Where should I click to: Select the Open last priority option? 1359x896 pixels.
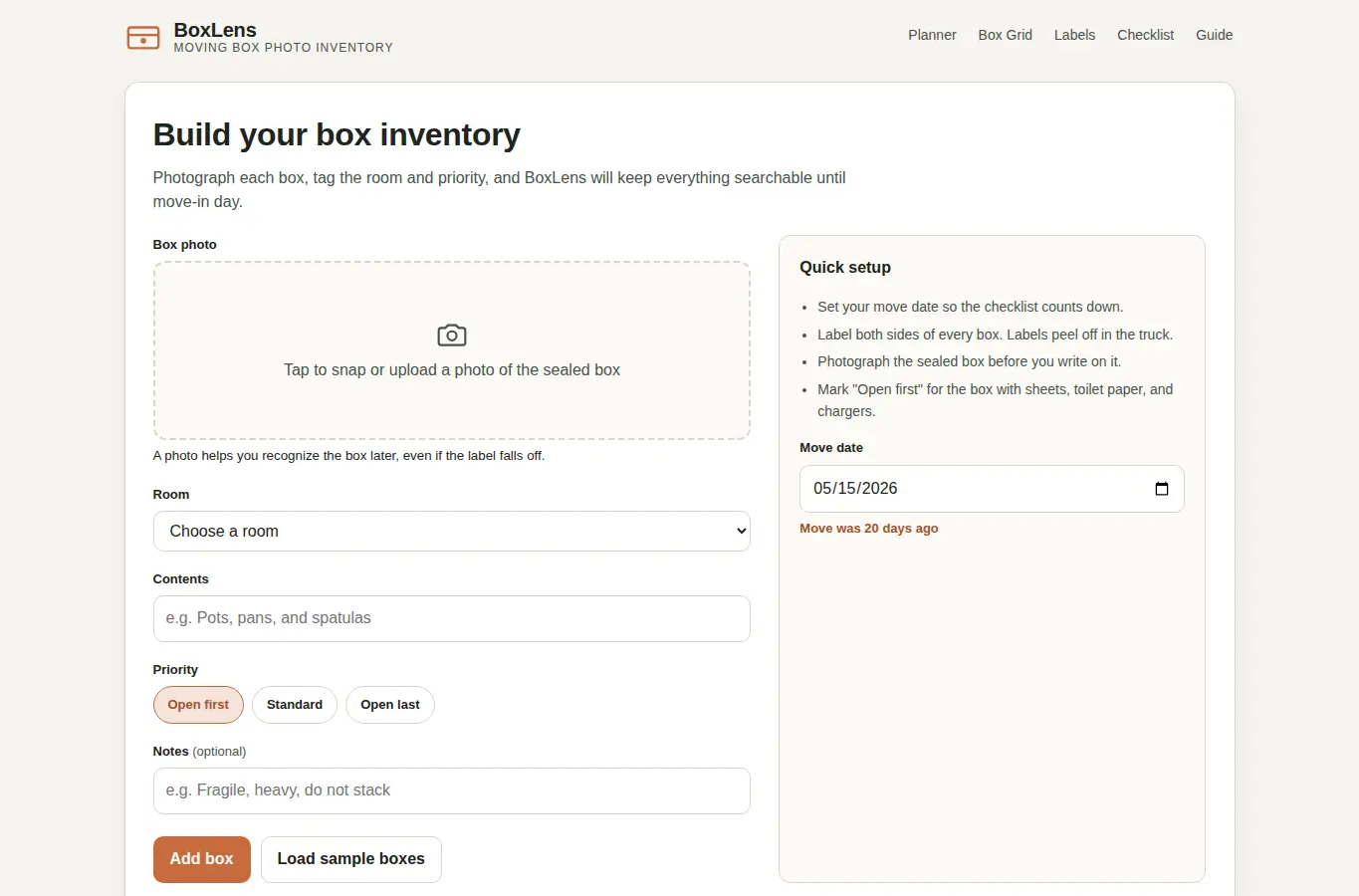[x=390, y=705]
